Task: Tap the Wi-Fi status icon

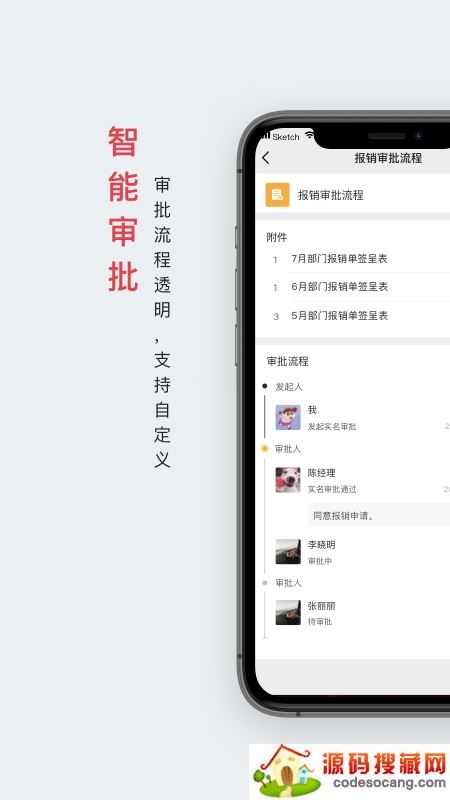Action: pyautogui.click(x=309, y=135)
